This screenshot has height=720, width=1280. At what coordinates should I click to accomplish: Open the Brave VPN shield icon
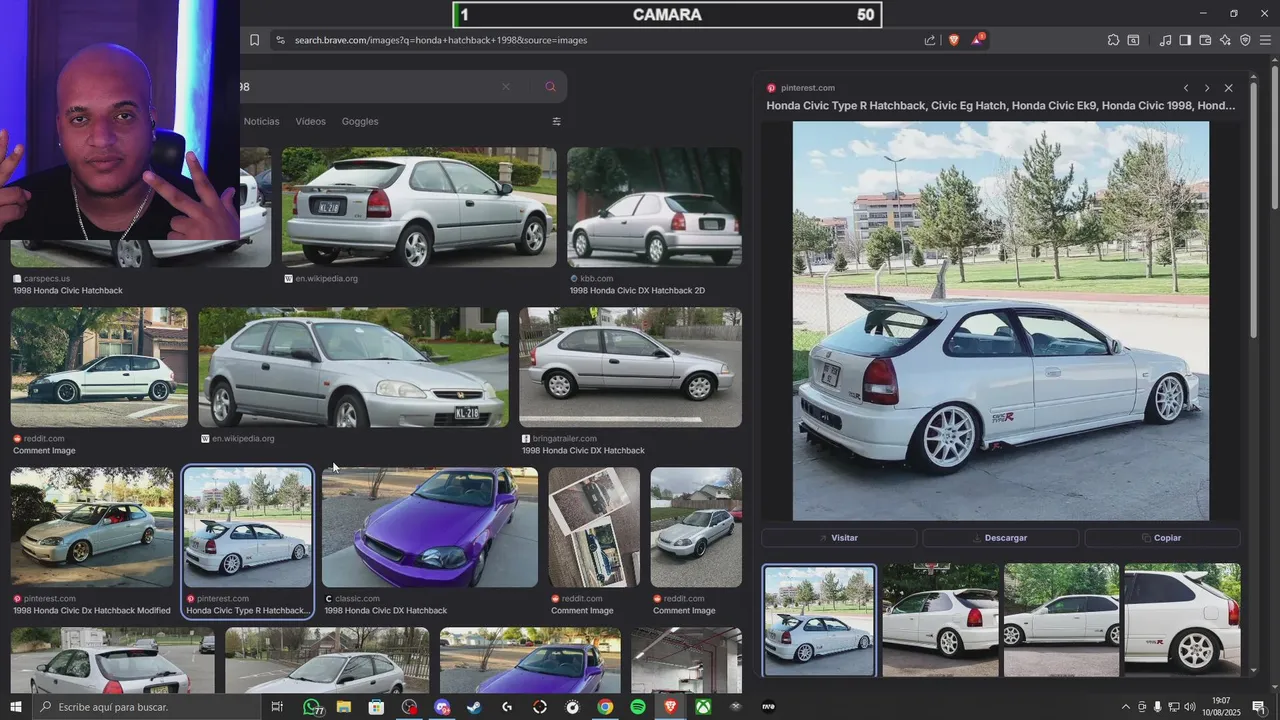pos(1245,40)
